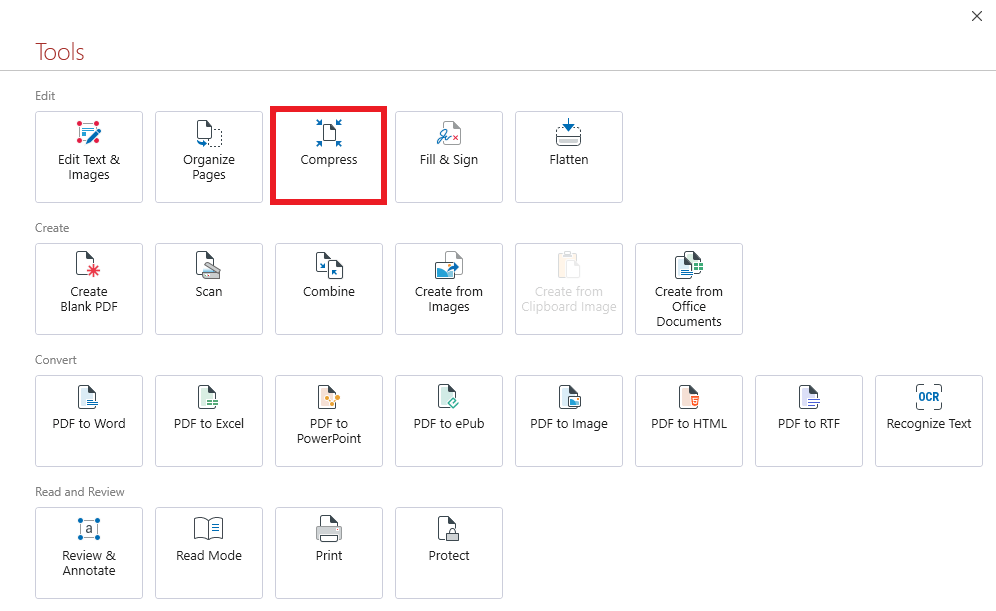Select PDF to PowerPoint conversion

tap(329, 421)
